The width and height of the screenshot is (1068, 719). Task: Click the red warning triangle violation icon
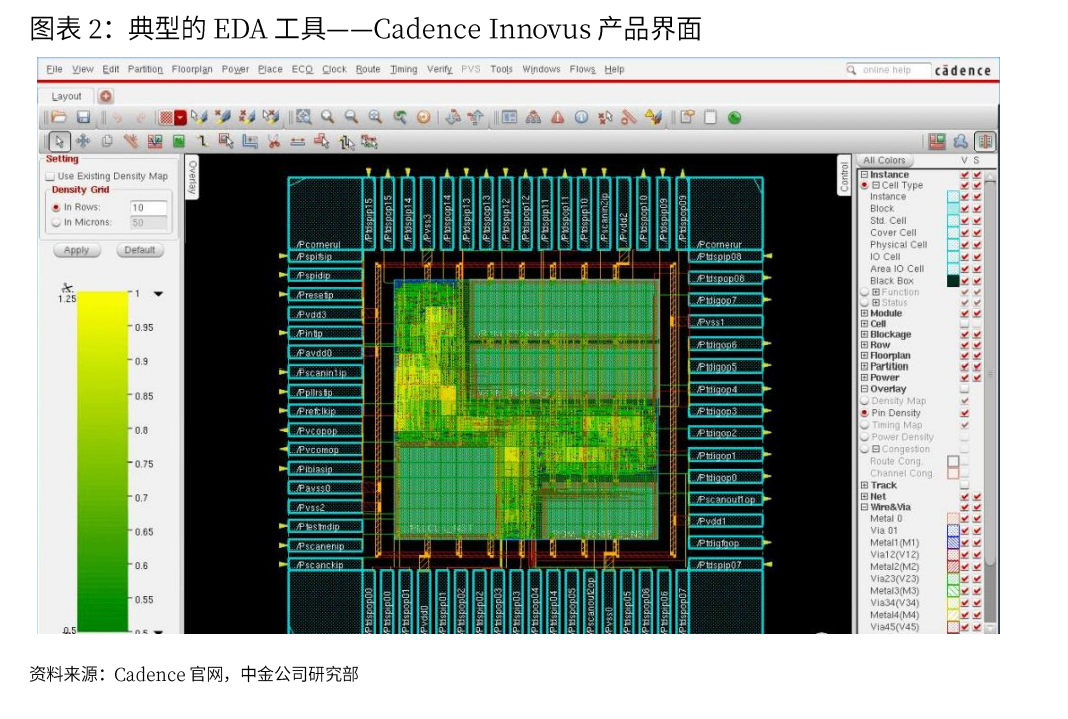pyautogui.click(x=557, y=117)
